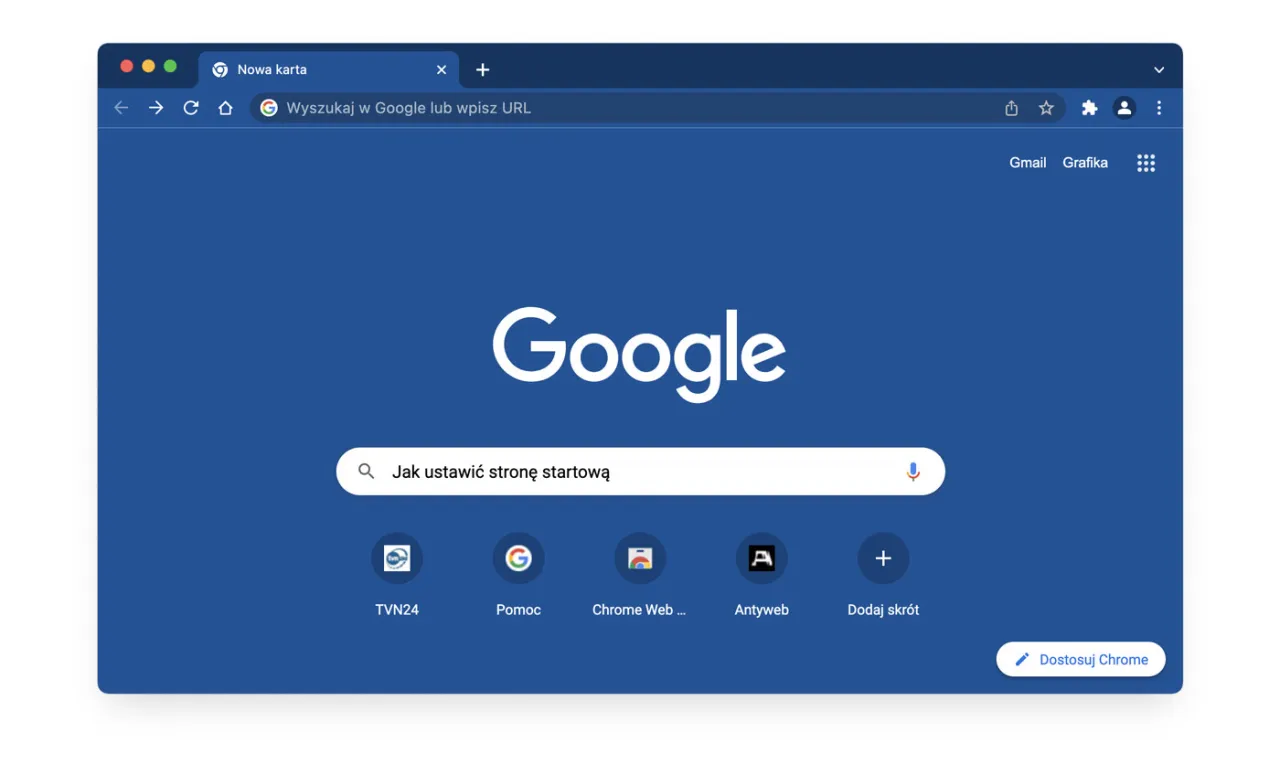This screenshot has width=1280, height=775.
Task: Open the tab search chevron
Action: 1158,69
